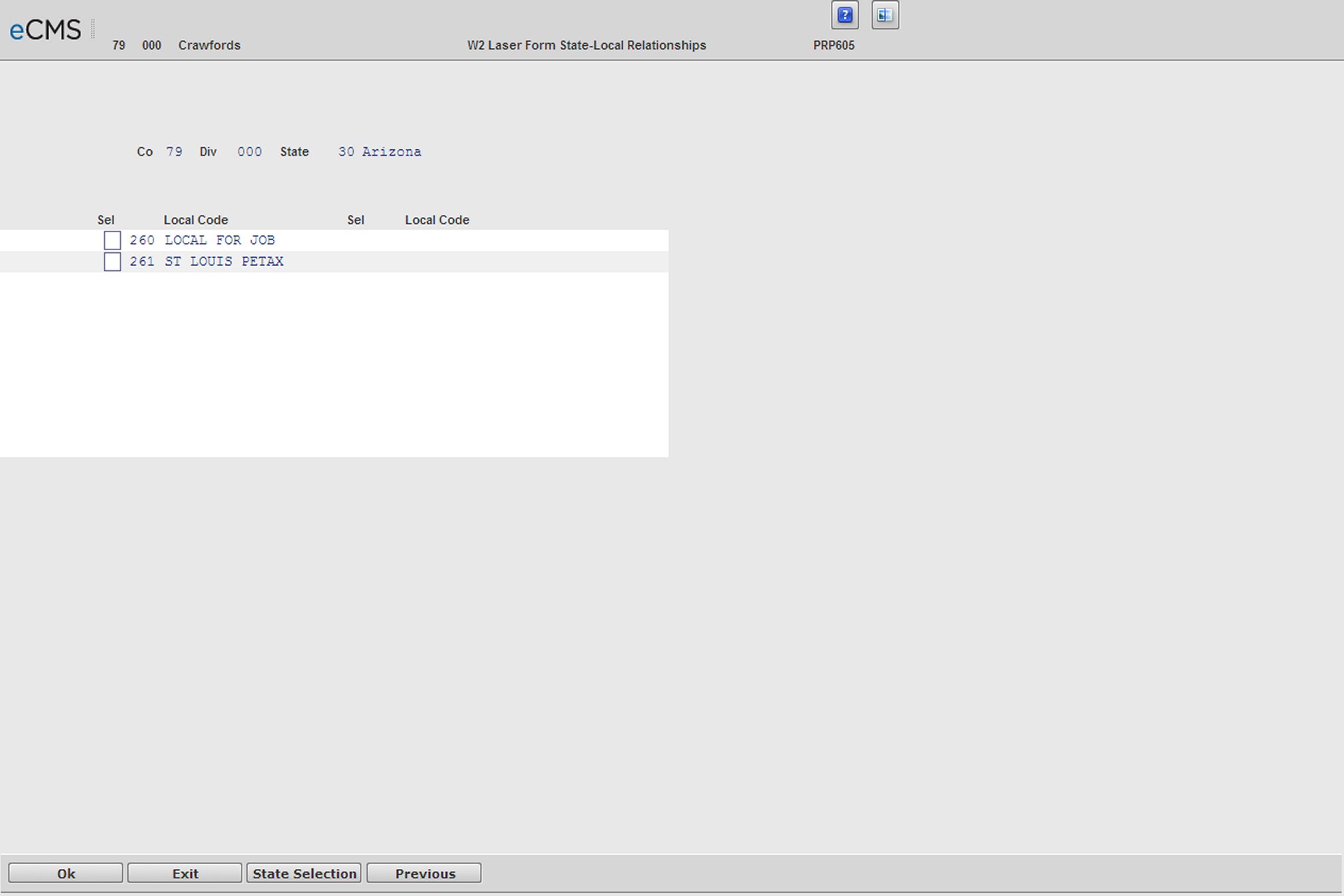Screen dimensions: 1344x896
Task: Click the first Local Code column header
Action: pos(196,220)
